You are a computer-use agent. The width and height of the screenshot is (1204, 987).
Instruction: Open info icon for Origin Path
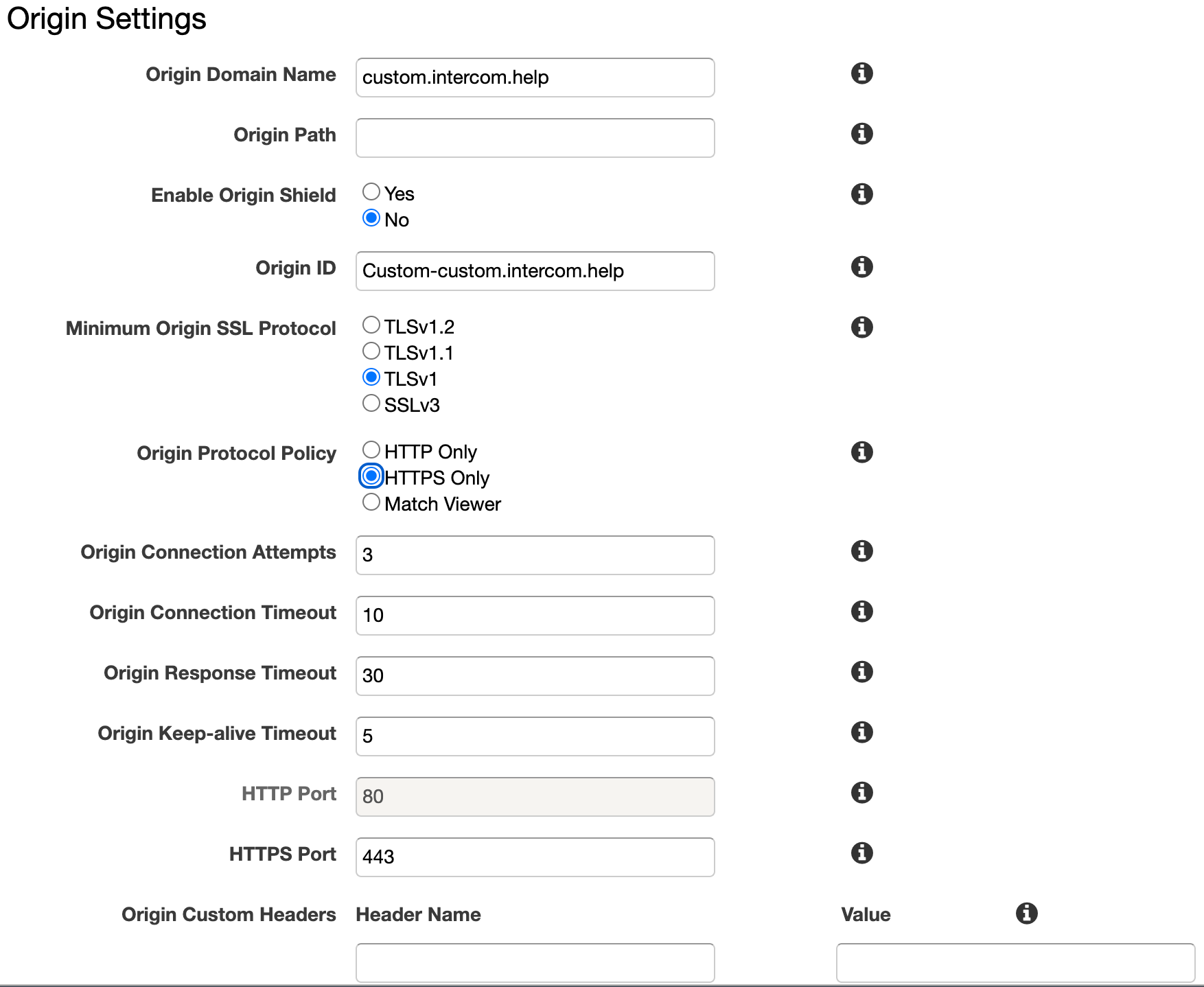[x=861, y=133]
